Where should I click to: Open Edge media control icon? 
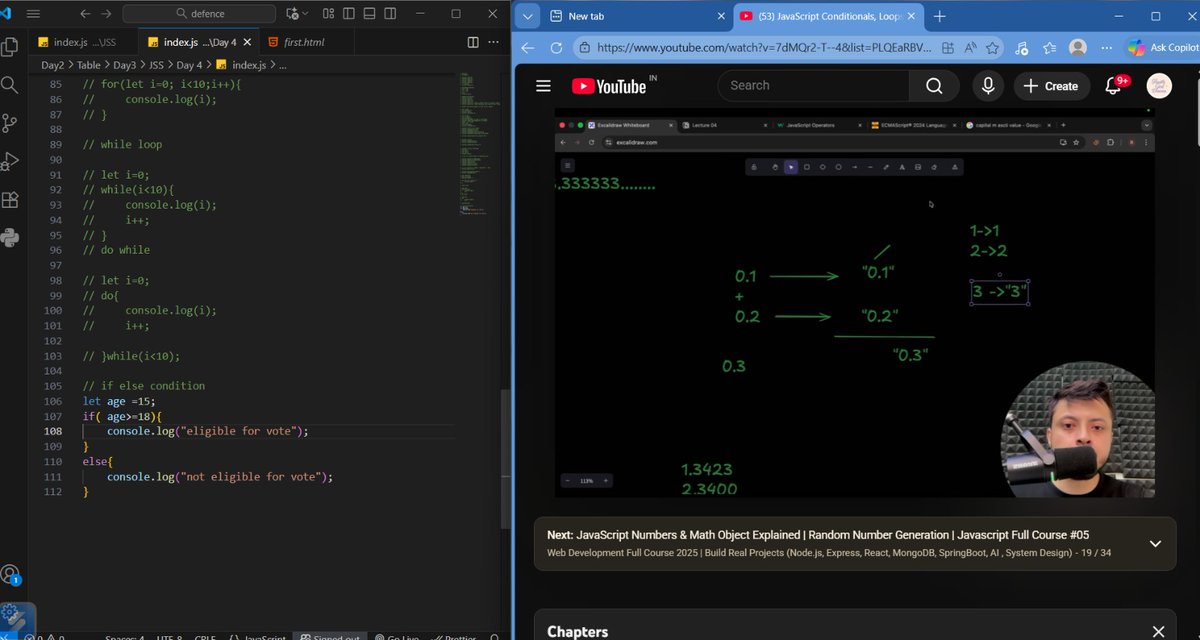pyautogui.click(x=1021, y=47)
